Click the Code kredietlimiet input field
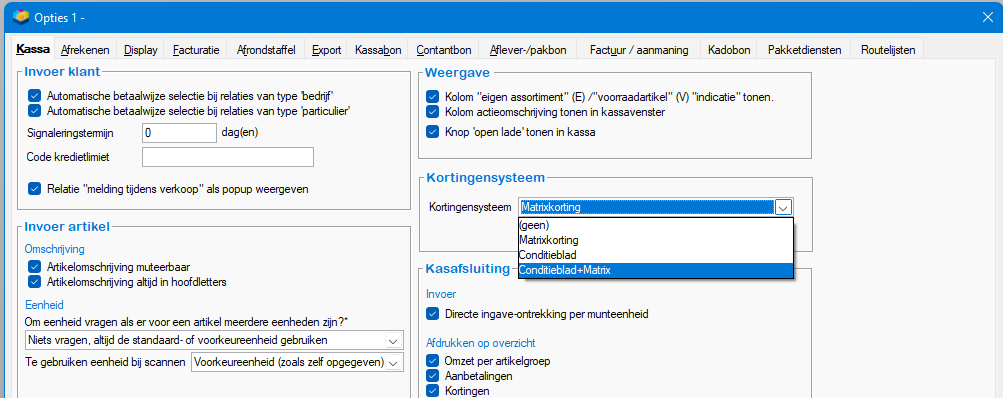Viewport: 1003px width, 398px height. point(228,157)
